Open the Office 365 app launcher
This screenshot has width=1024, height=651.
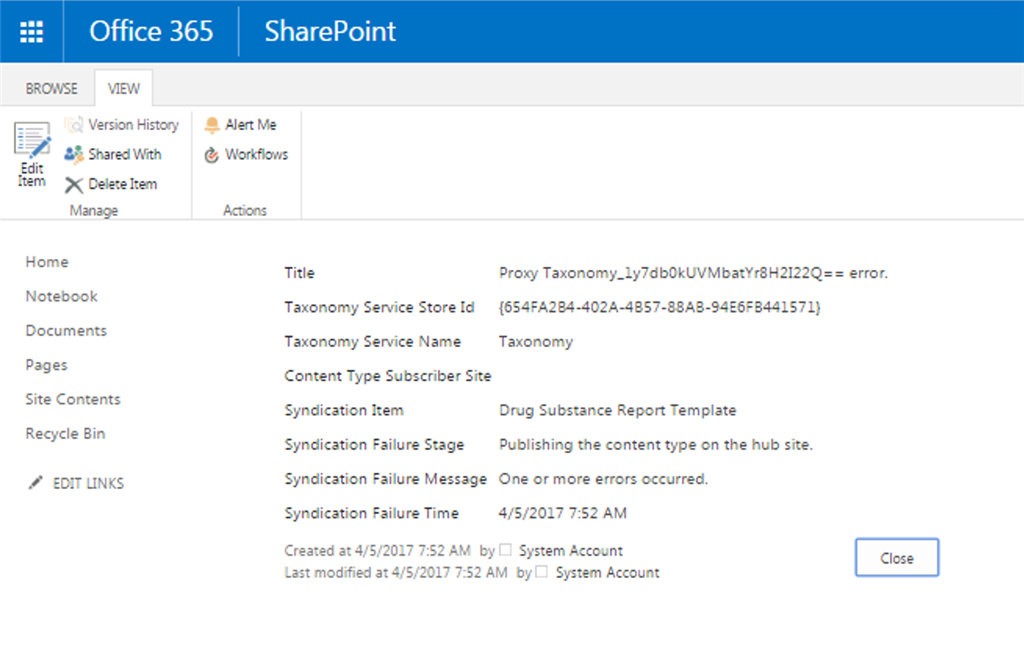tap(31, 31)
